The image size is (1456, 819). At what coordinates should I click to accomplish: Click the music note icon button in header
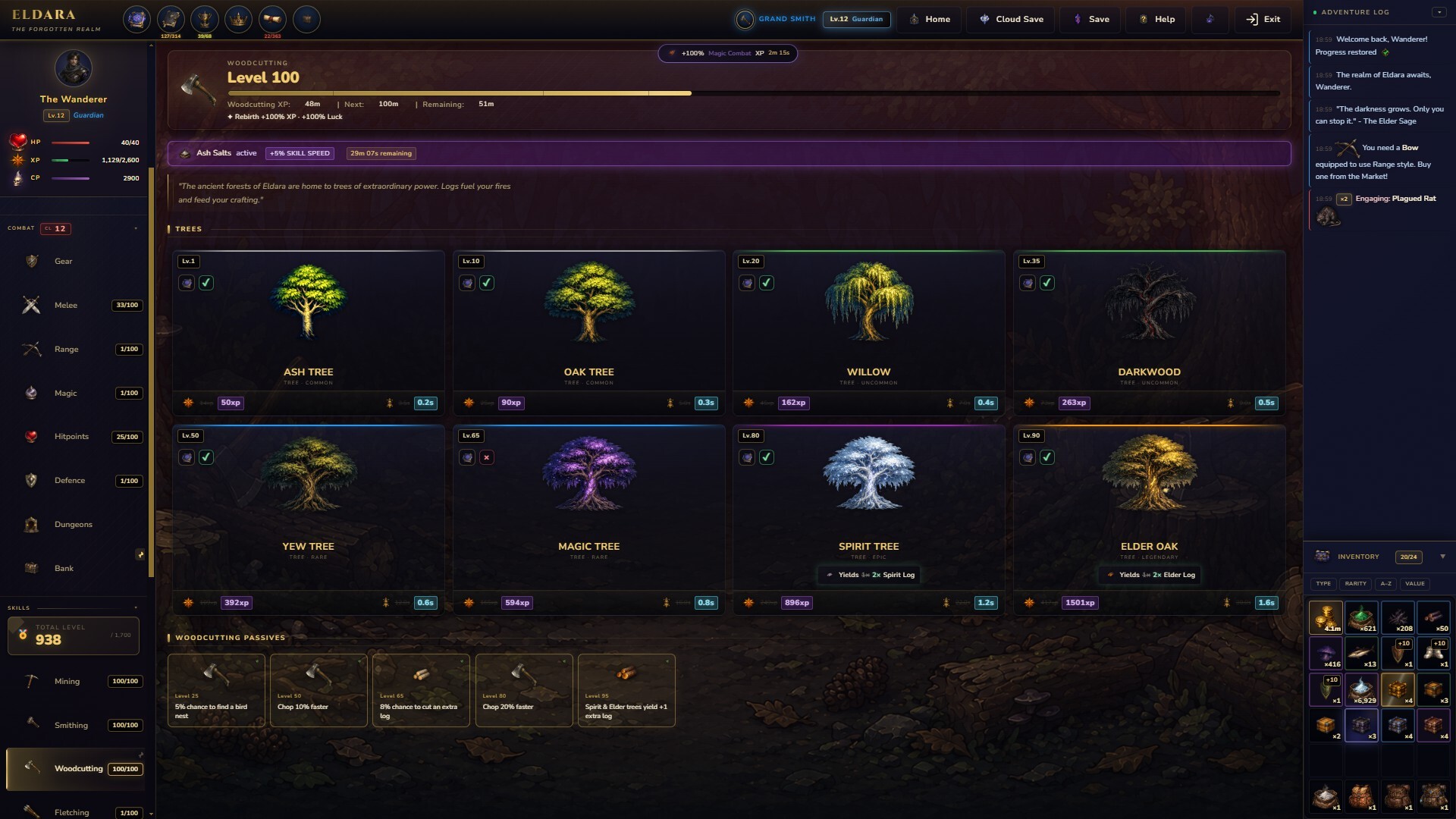pos(1210,19)
